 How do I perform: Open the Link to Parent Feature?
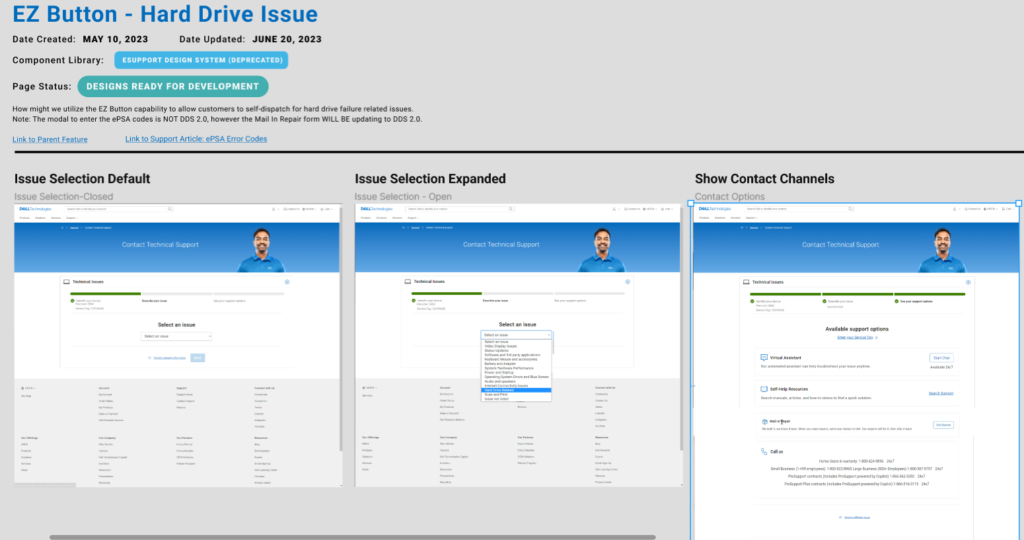pyautogui.click(x=49, y=139)
